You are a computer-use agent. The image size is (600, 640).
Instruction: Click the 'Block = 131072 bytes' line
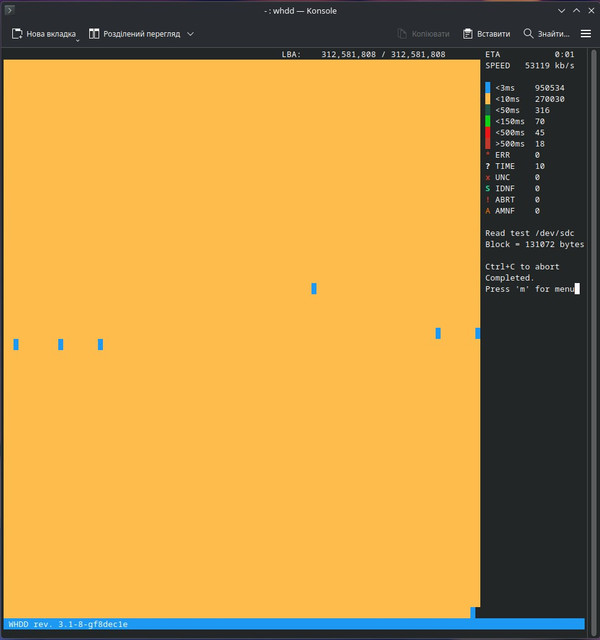pos(535,244)
